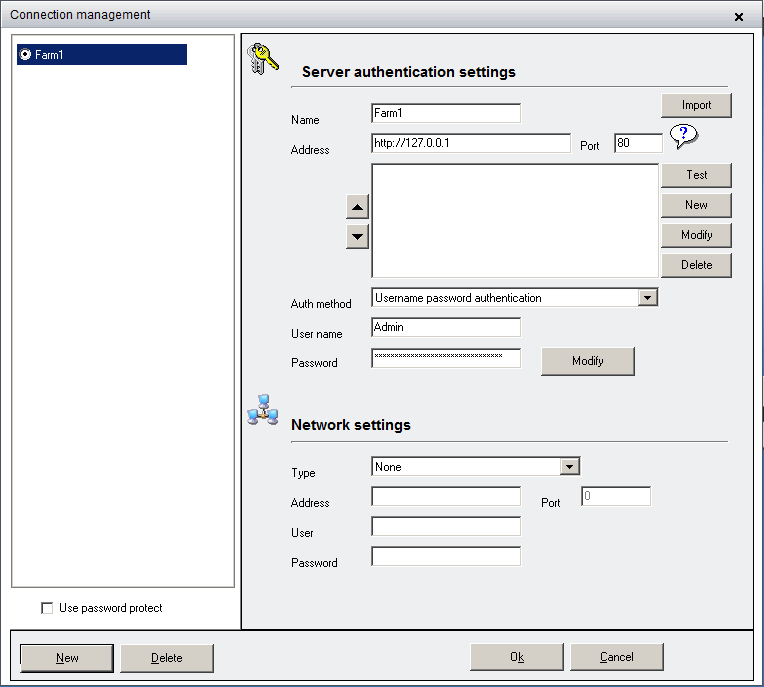Click the network icon beside Network settings
764x687 pixels.
coord(262,411)
